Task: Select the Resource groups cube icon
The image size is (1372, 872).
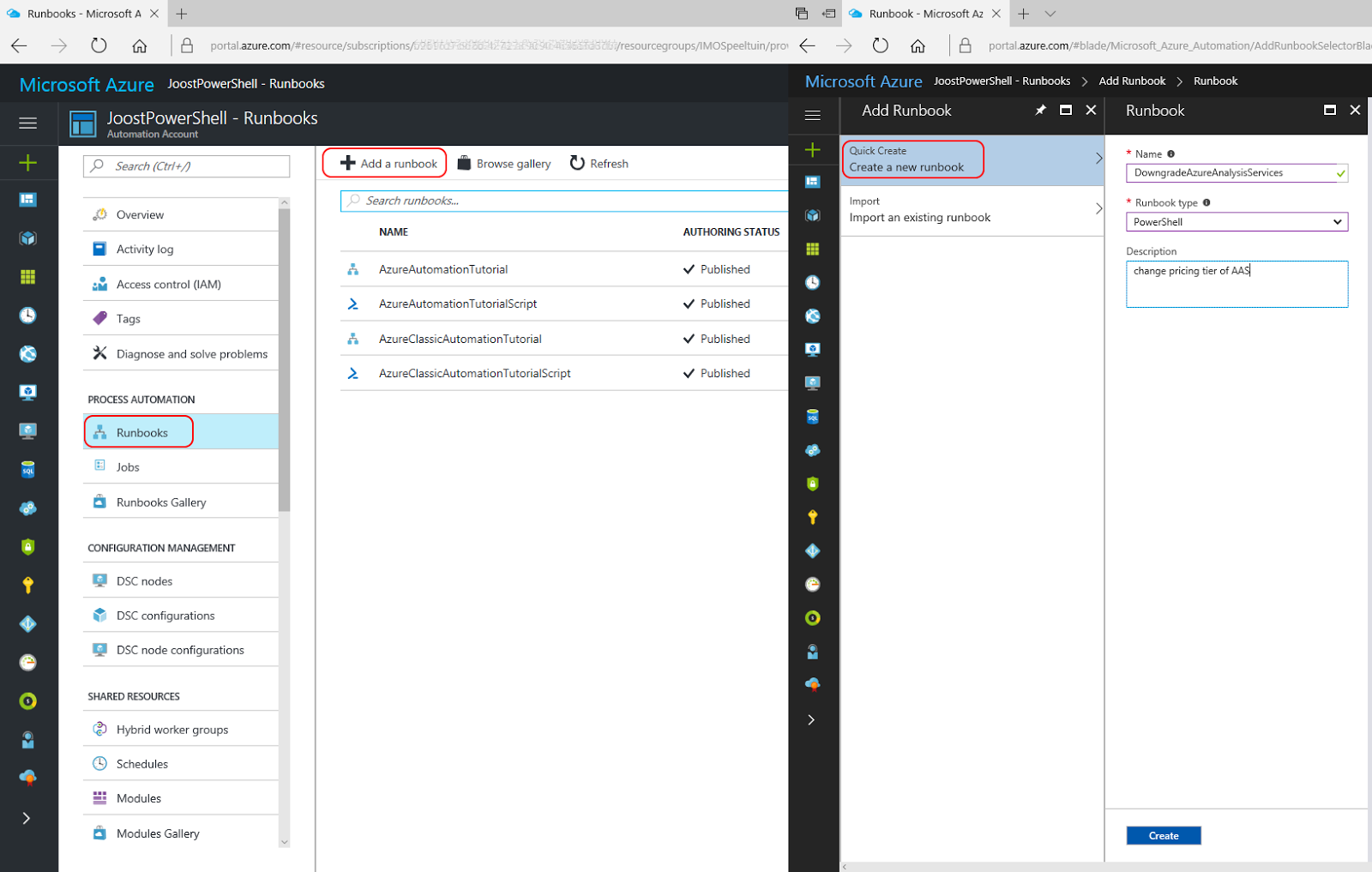Action: [x=28, y=238]
